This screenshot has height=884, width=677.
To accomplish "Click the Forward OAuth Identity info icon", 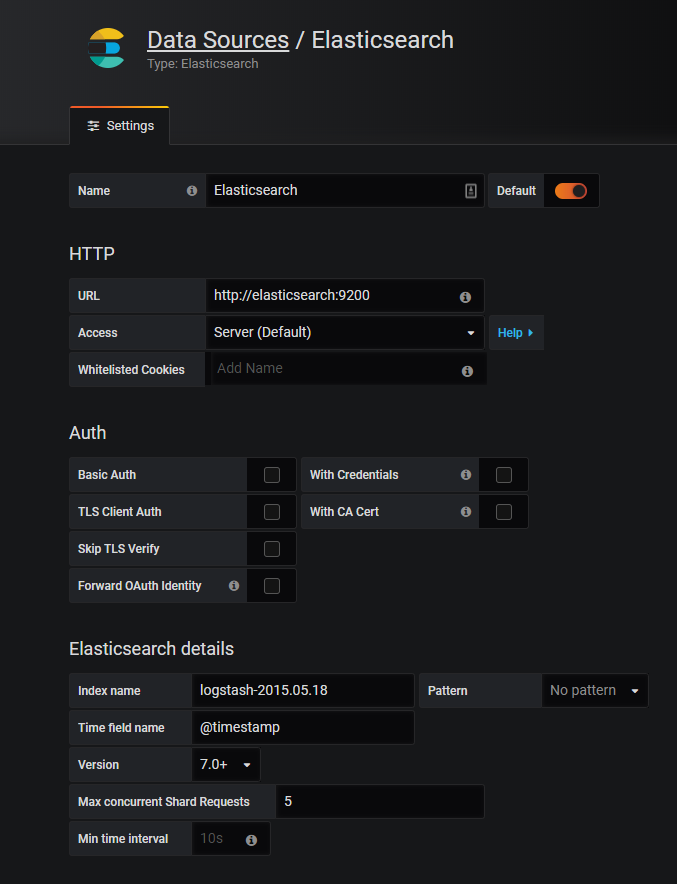I will pyautogui.click(x=234, y=586).
